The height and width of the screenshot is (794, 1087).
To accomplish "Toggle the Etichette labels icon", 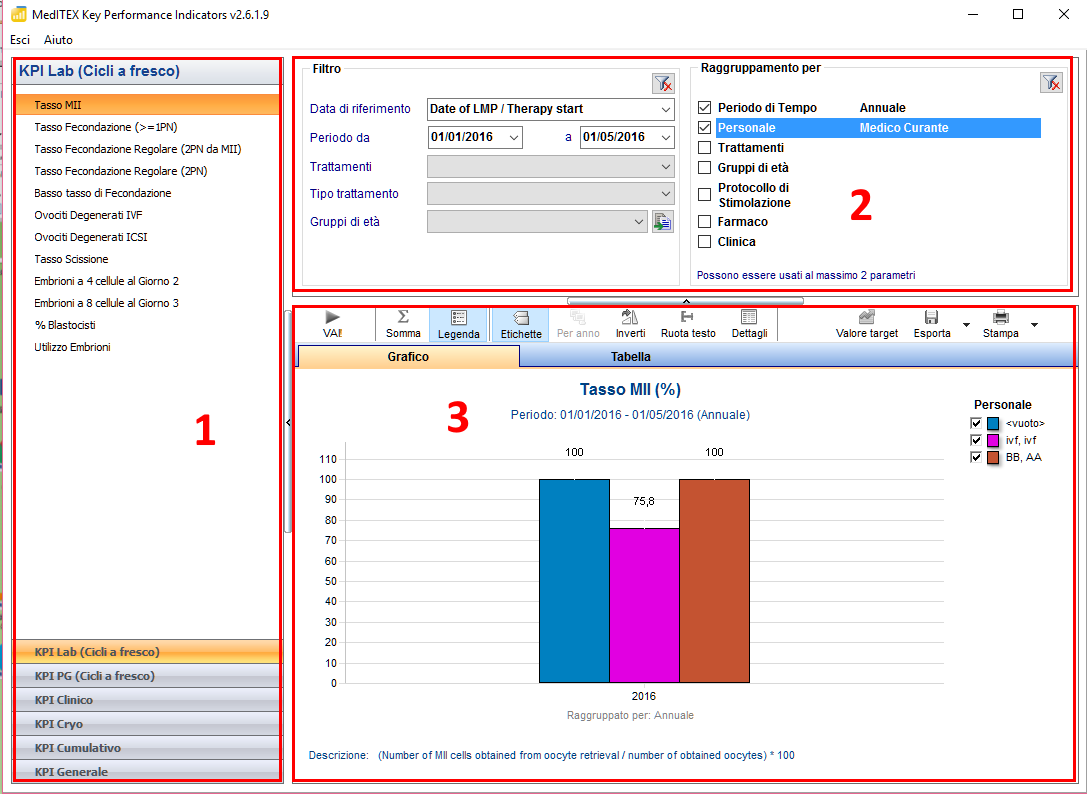I will (x=521, y=318).
